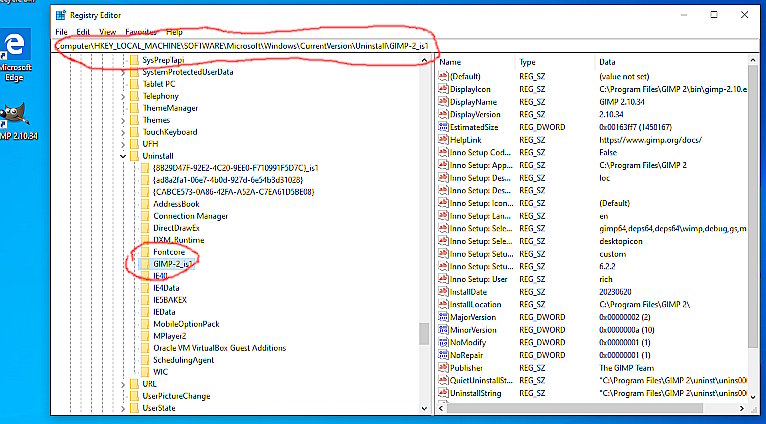The image size is (766, 424).
Task: Select the SysPrepTapi folder icon
Action: coord(134,60)
